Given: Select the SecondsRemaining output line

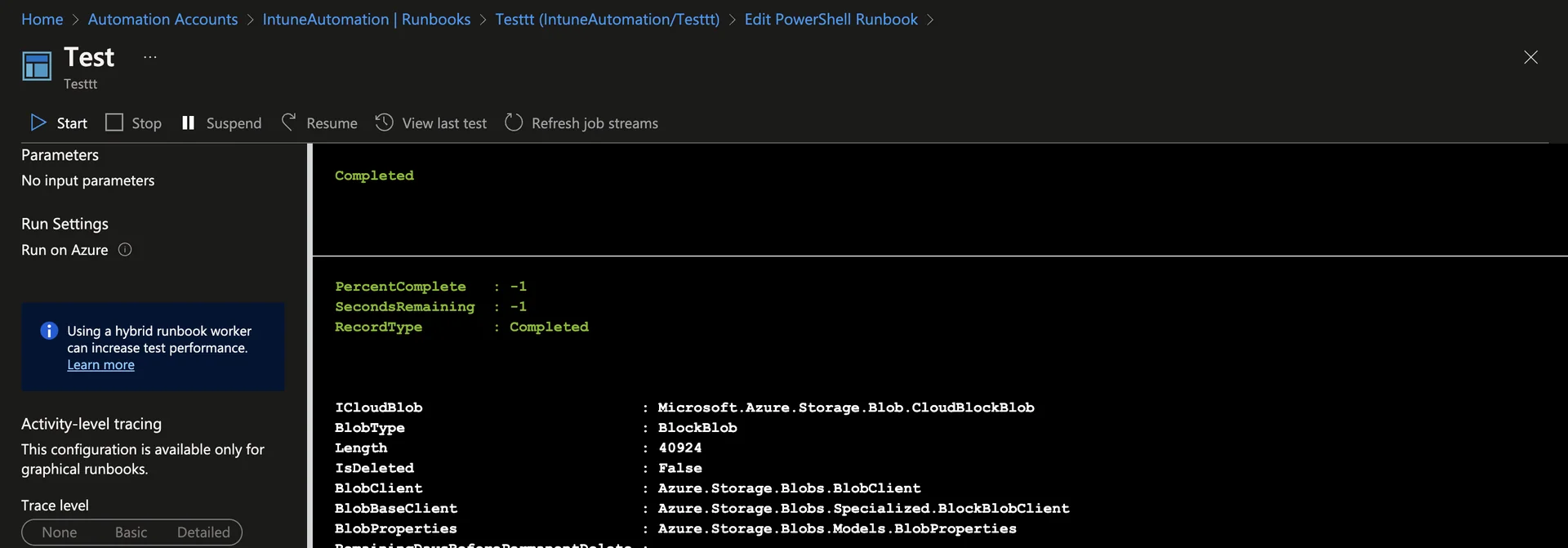Looking at the screenshot, I should (430, 307).
